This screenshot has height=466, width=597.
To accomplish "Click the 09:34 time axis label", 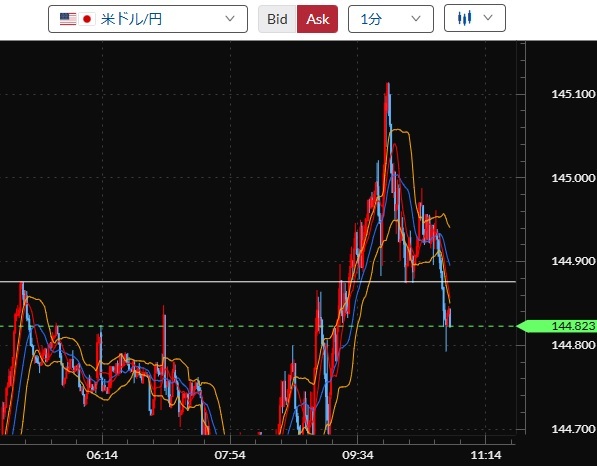I will pos(358,455).
